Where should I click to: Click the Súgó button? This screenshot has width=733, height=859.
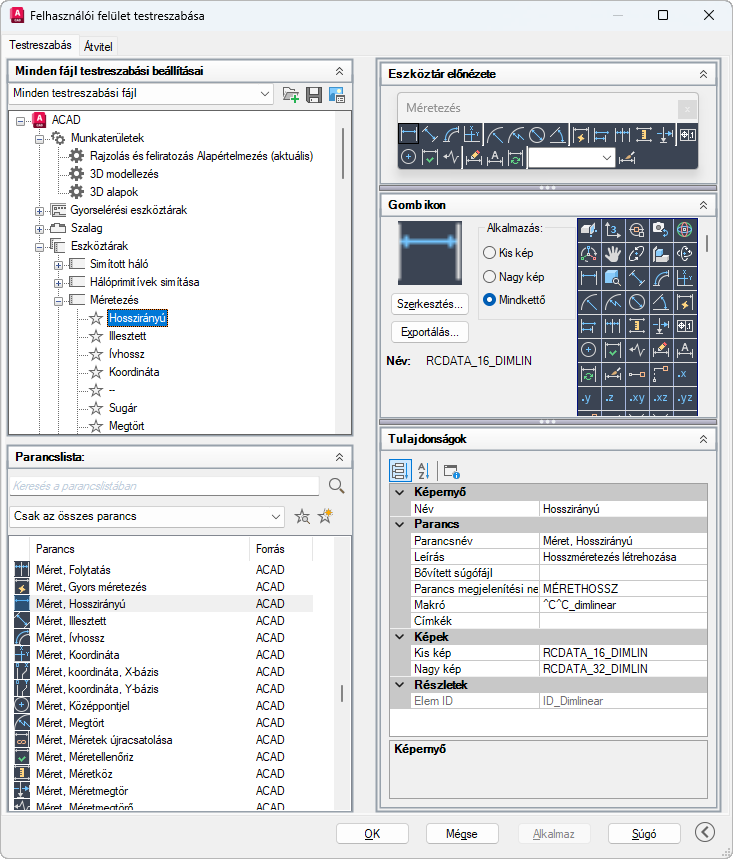(644, 834)
